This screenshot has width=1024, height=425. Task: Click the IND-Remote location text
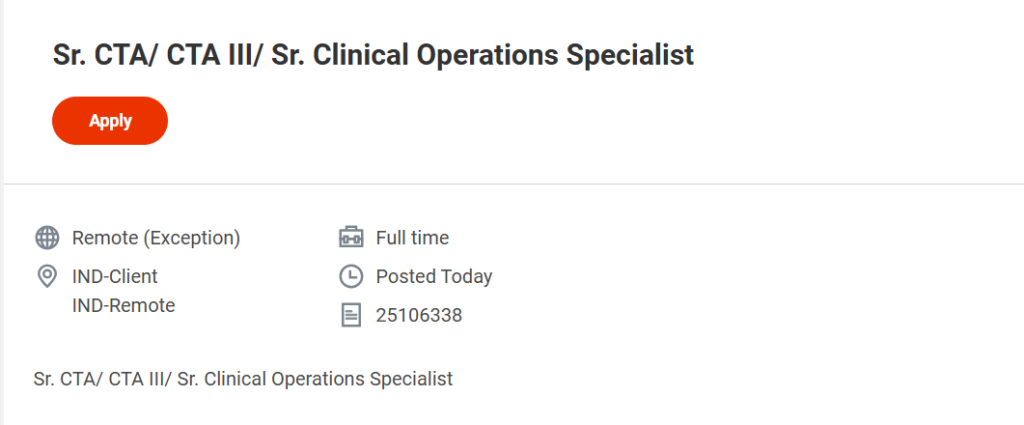(x=123, y=306)
